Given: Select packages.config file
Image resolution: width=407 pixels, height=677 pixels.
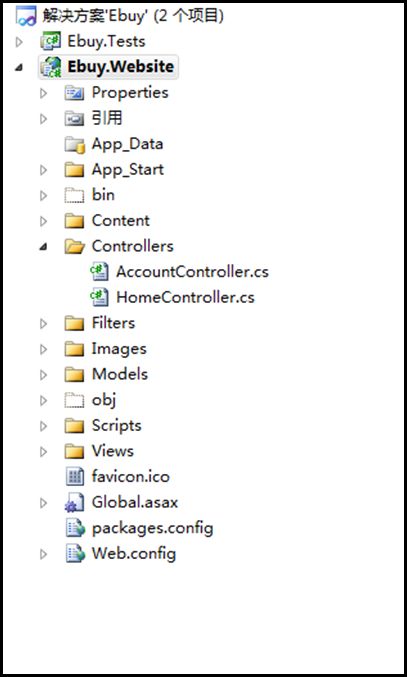Looking at the screenshot, I should (x=152, y=528).
